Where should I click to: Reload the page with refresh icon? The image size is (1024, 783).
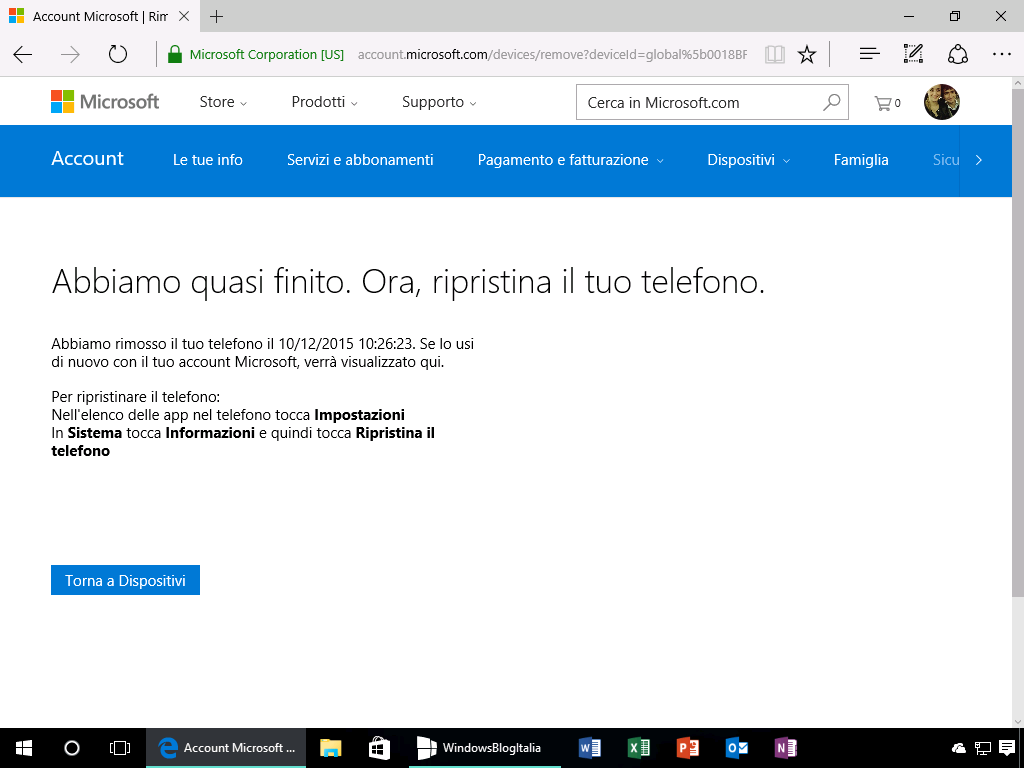pyautogui.click(x=118, y=54)
